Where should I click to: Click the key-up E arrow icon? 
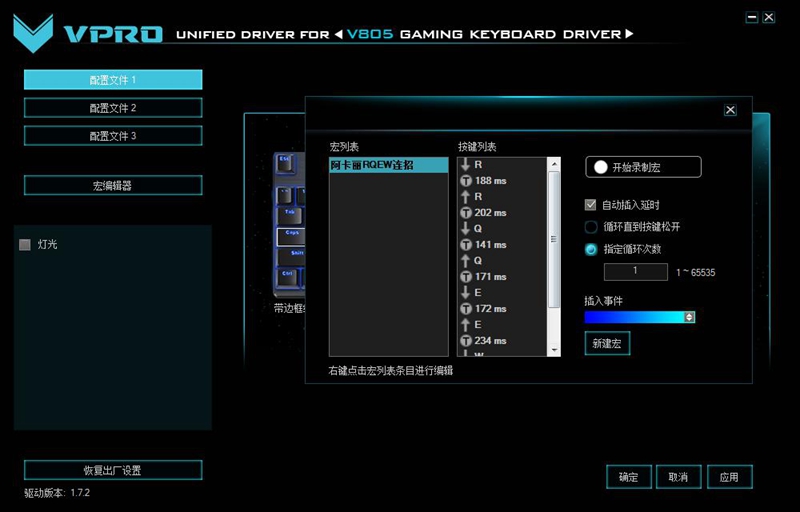point(465,325)
